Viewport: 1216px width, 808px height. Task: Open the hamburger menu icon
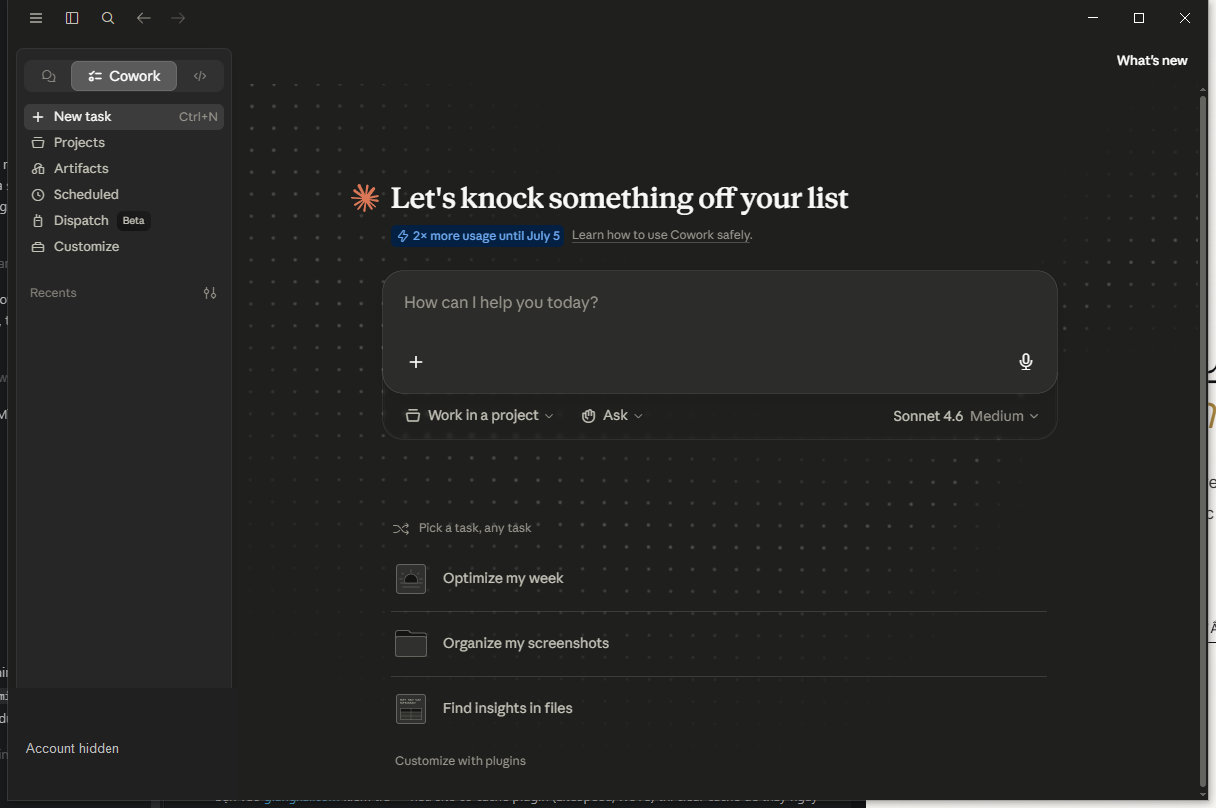[x=36, y=18]
